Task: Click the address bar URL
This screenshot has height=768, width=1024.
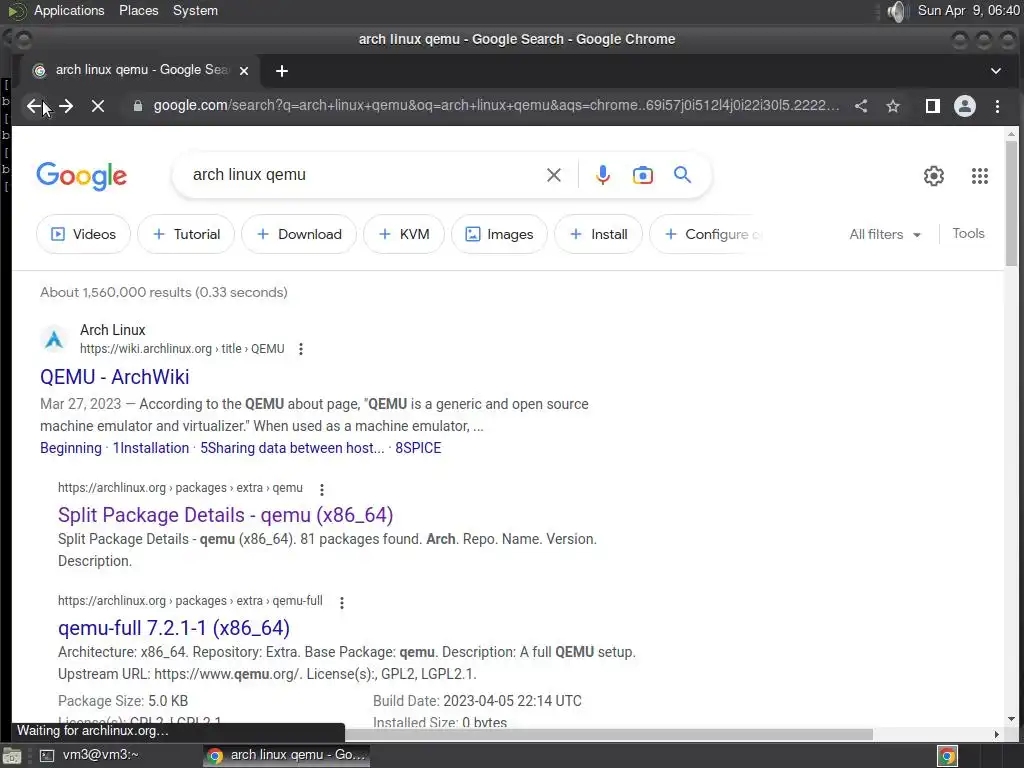Action: pos(496,106)
